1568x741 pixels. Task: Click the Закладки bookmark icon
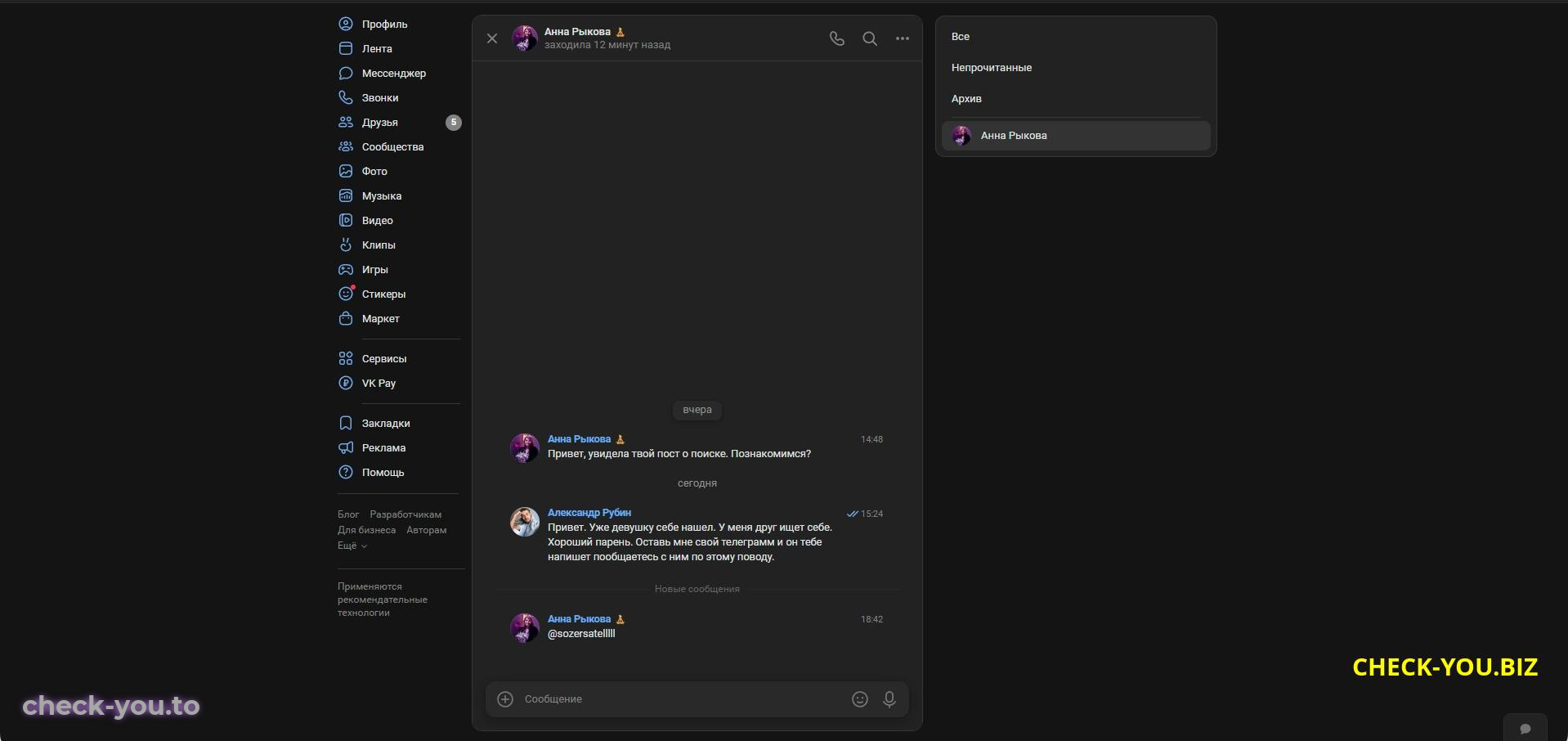point(346,423)
